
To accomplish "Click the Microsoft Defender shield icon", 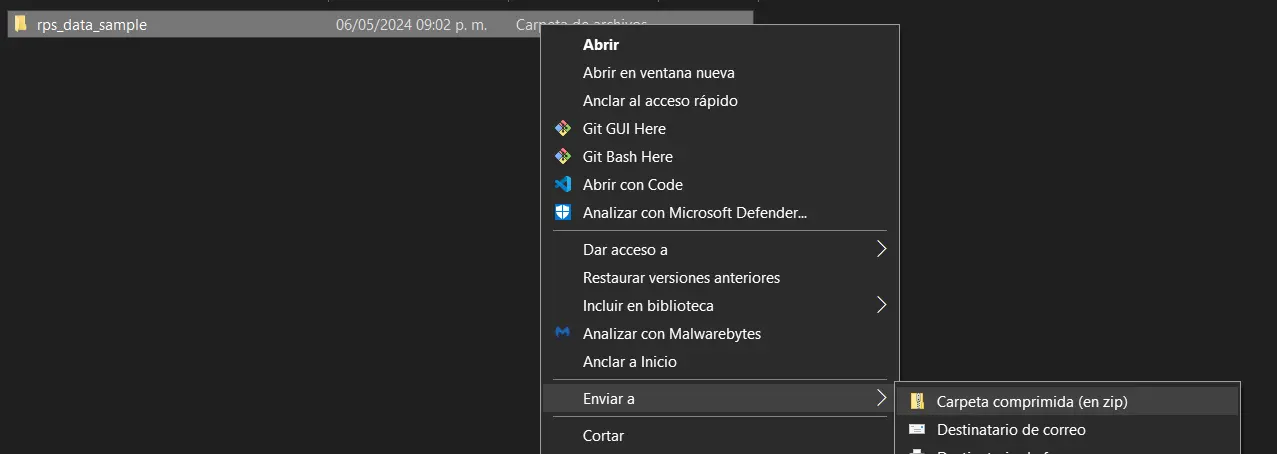I will (x=562, y=213).
